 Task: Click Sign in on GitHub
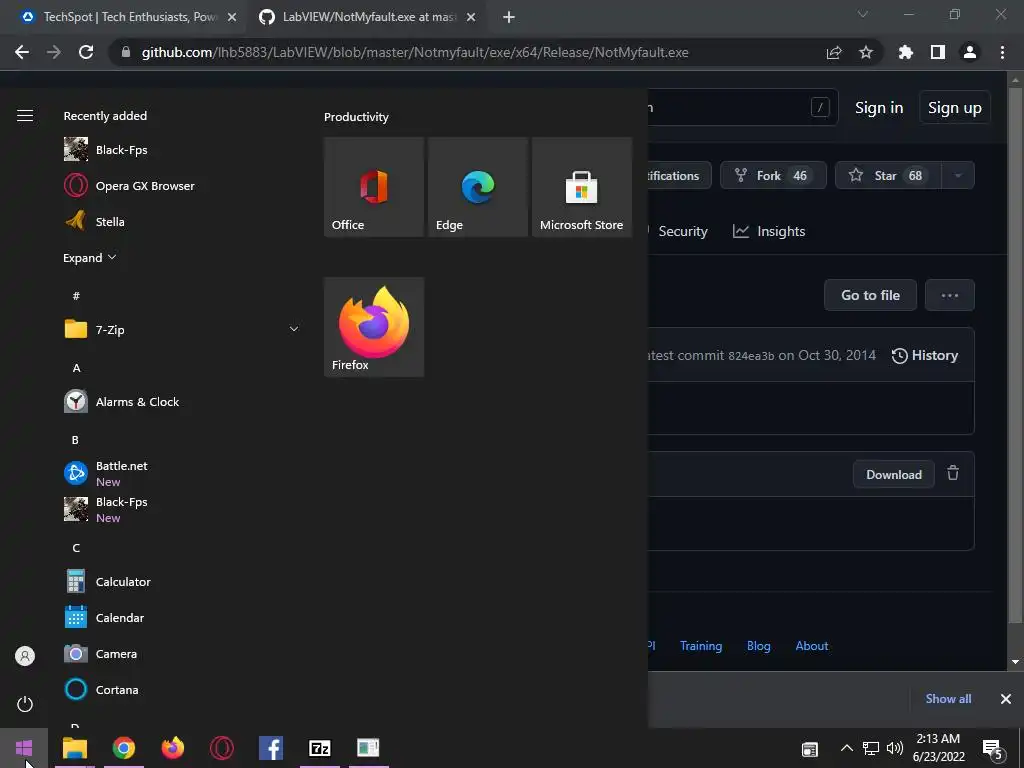879,108
